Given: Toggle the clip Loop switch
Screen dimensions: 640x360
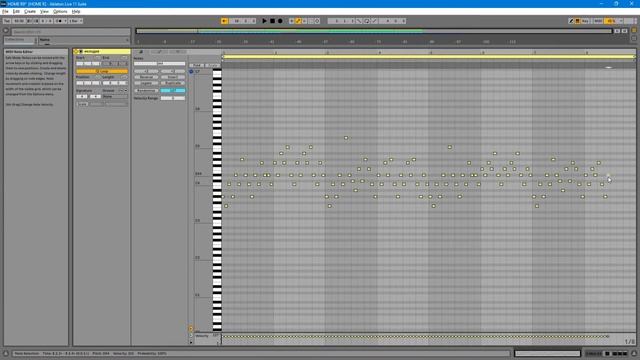Looking at the screenshot, I should click(x=102, y=71).
